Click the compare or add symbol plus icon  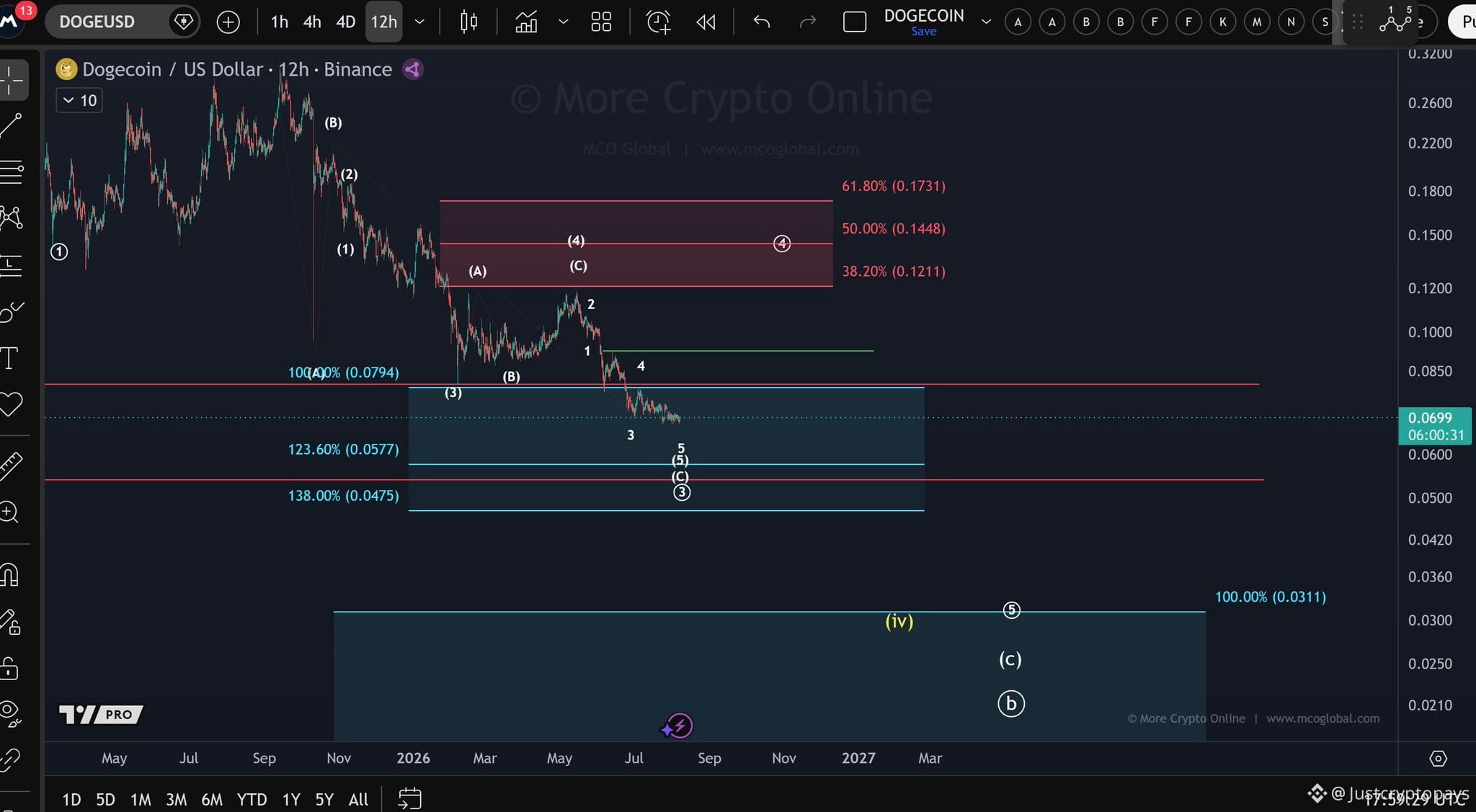(228, 22)
